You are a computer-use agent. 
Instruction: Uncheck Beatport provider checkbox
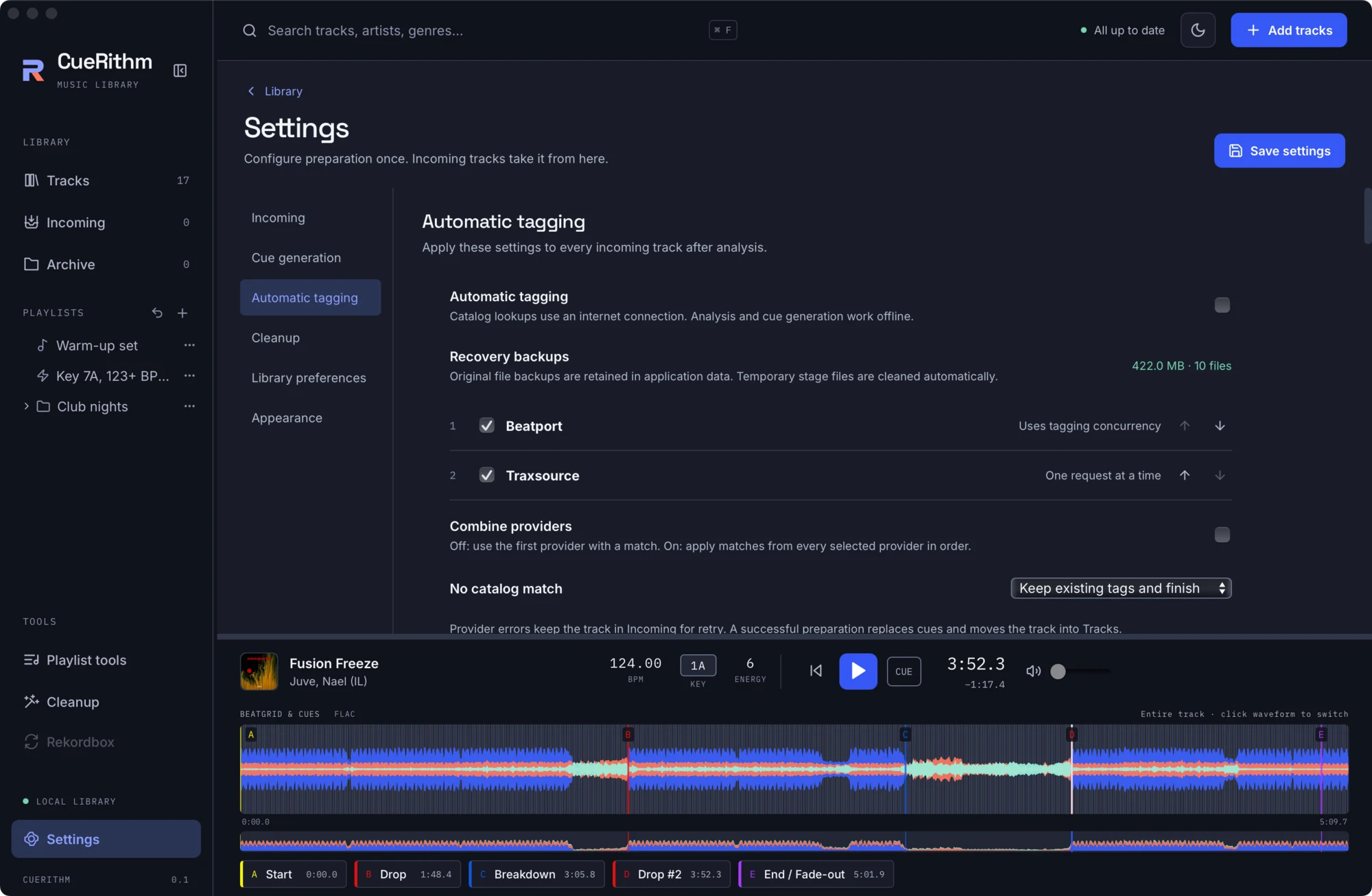(486, 426)
